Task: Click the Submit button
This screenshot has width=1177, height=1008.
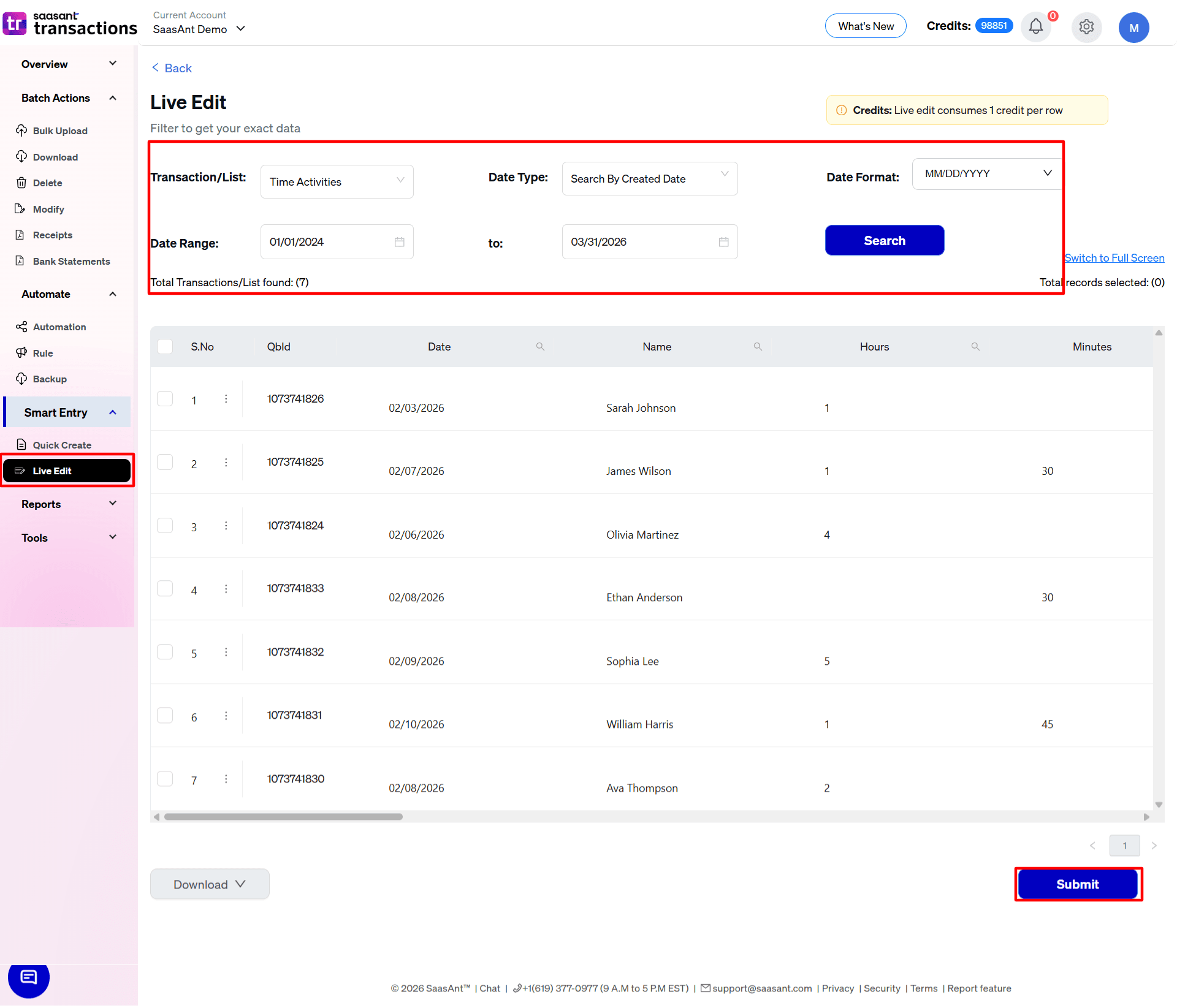Action: [x=1078, y=884]
